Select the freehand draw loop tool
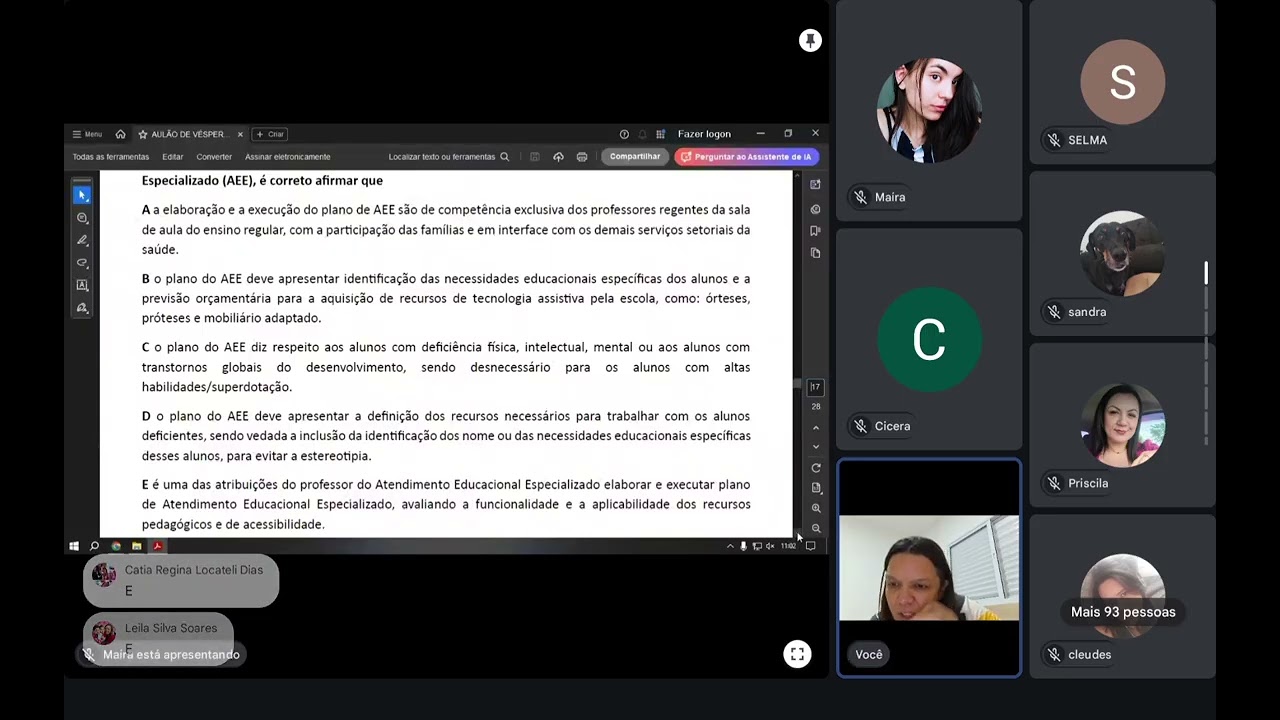The image size is (1280, 720). (x=82, y=263)
